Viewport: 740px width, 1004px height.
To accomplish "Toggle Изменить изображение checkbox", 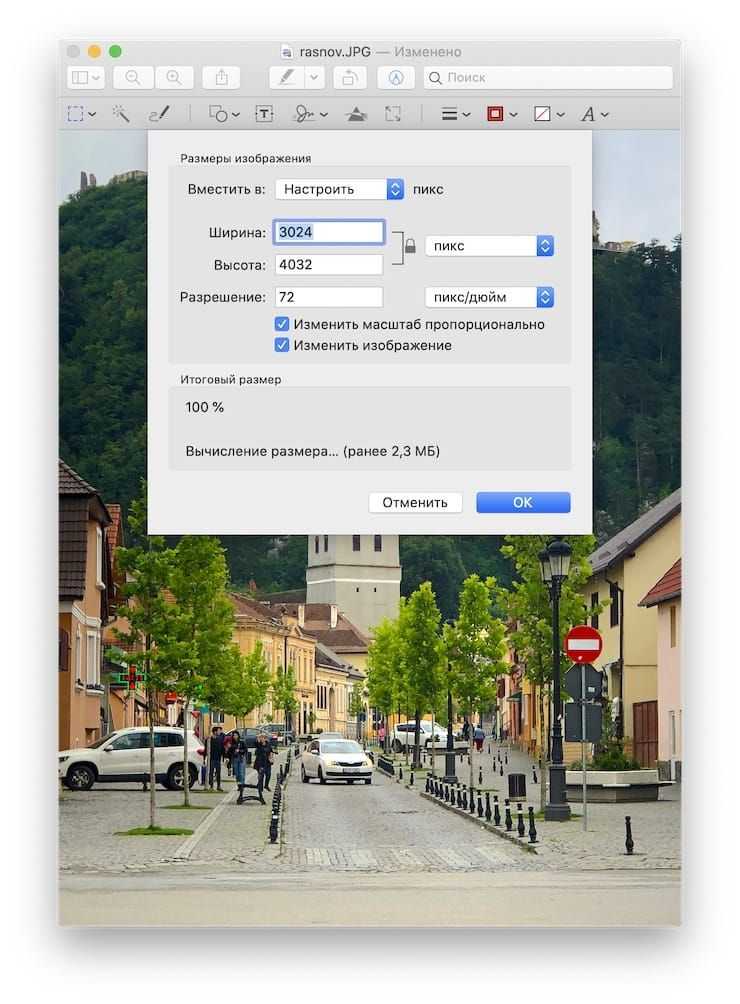I will (x=282, y=345).
